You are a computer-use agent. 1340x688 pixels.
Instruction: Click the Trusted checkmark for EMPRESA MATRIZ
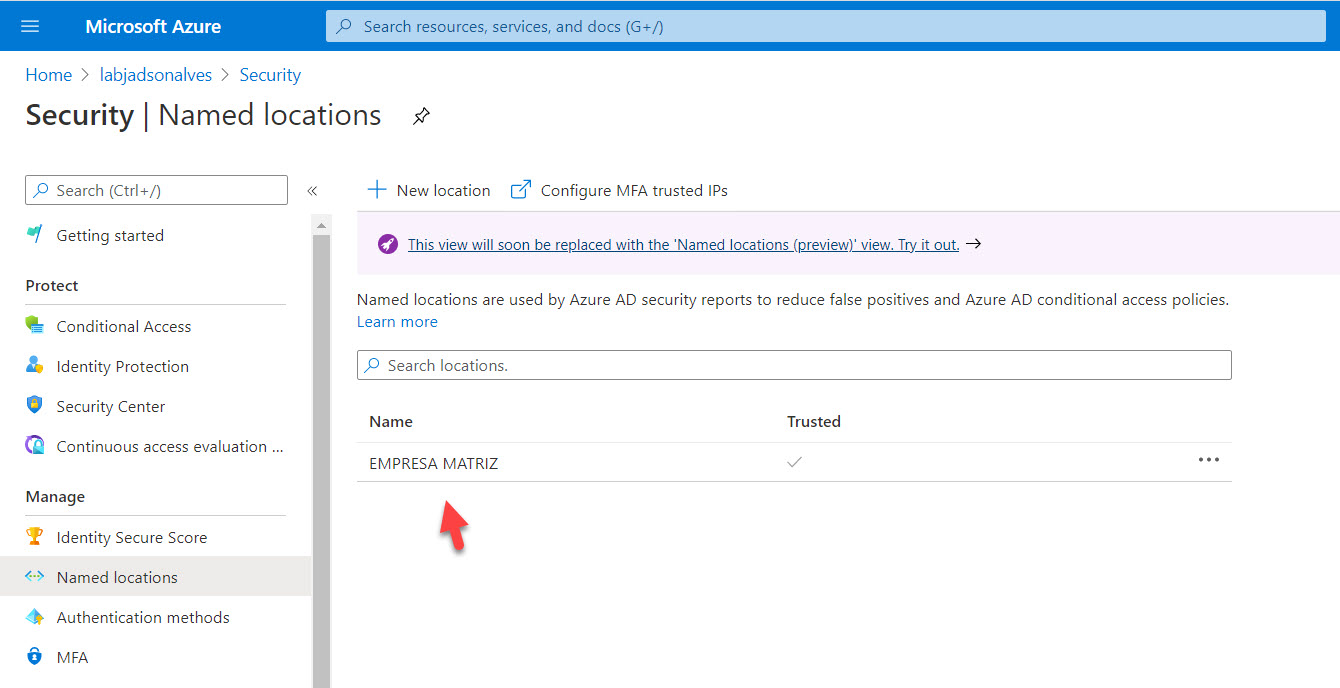(x=794, y=462)
